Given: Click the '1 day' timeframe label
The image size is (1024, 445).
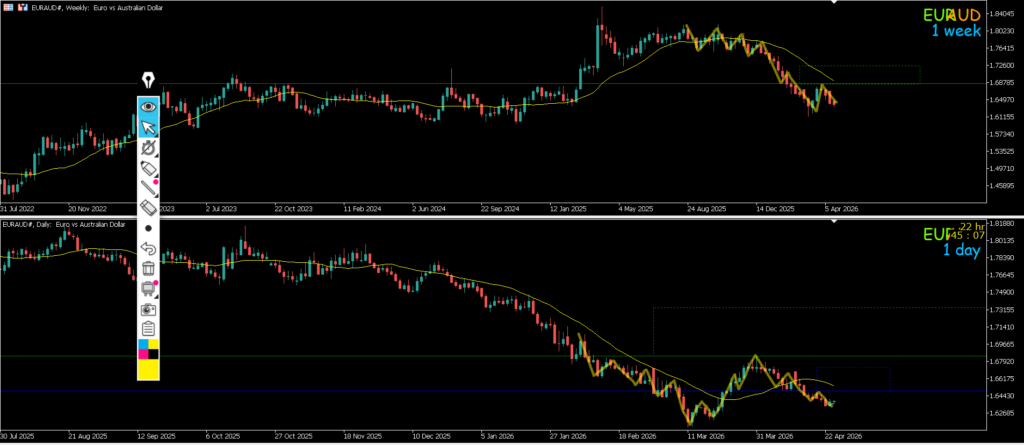Looking at the screenshot, I should coord(961,249).
